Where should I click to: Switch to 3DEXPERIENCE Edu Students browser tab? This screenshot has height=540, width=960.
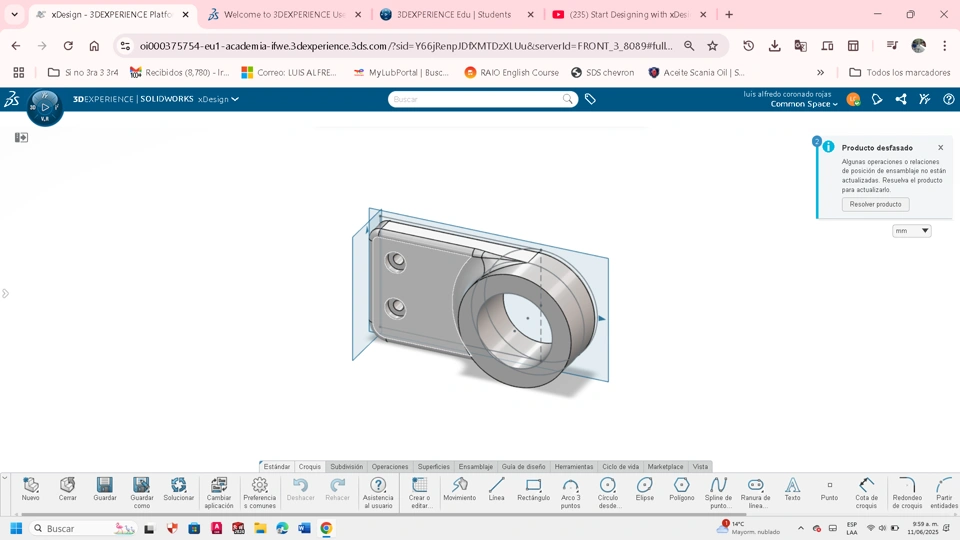click(456, 15)
